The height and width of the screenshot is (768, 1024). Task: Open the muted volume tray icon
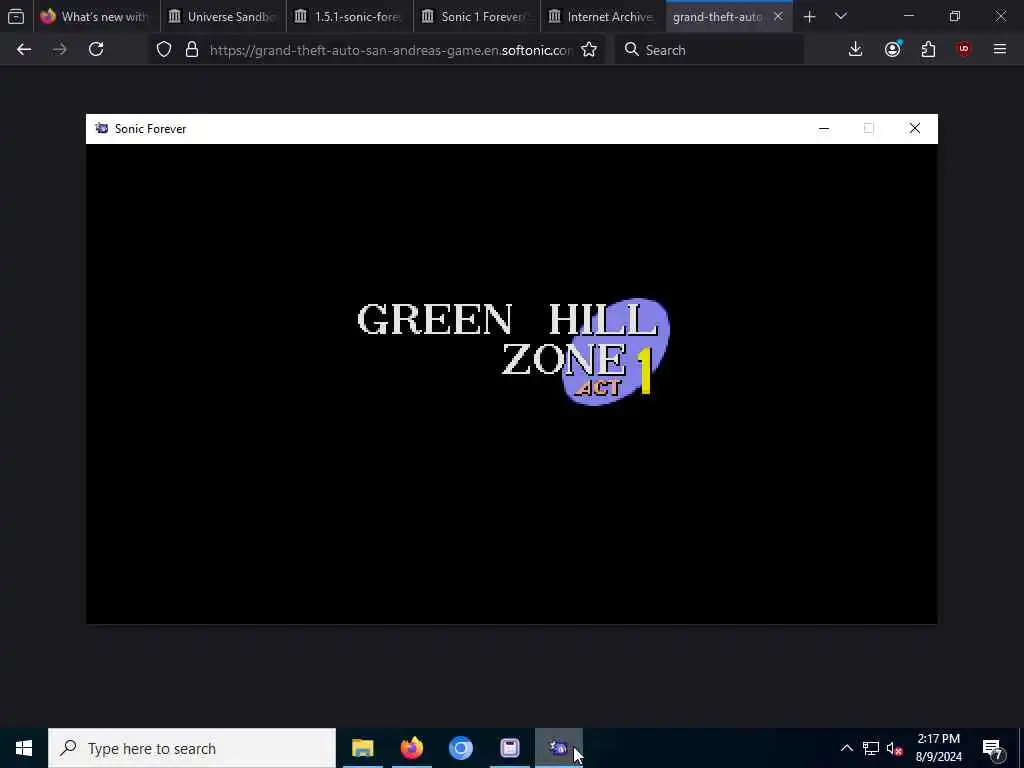click(x=895, y=748)
